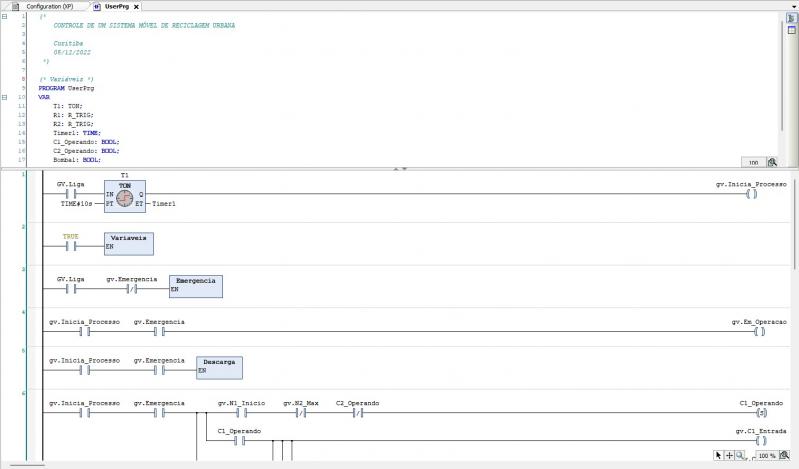Screen dimensions: 799x469
Task: Click the ladder zoom percentage box
Action: point(765,455)
